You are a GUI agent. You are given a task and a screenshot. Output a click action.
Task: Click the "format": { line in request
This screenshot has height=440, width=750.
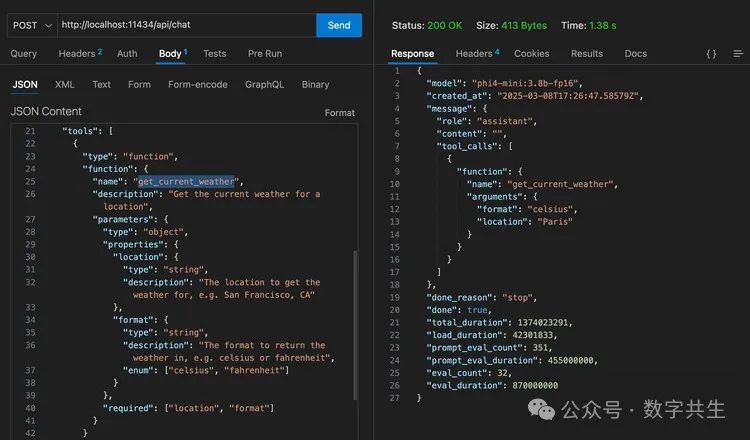click(x=140, y=320)
